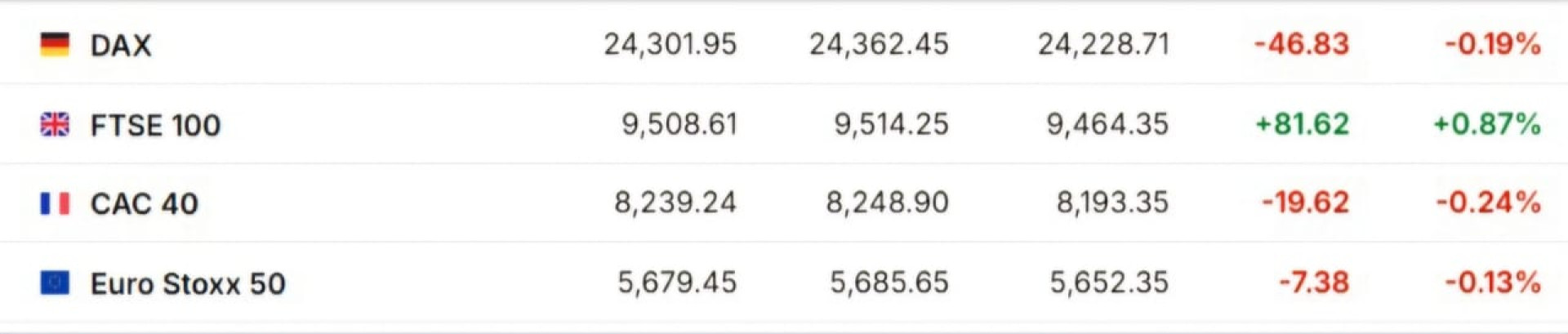The image size is (1568, 334).
Task: Open the Euro Stoxx 50 index link
Action: point(188,283)
